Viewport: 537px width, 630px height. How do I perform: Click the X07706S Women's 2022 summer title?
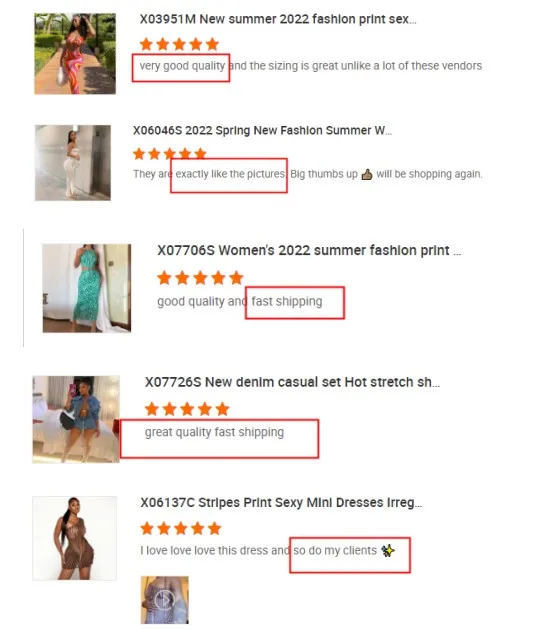[309, 250]
